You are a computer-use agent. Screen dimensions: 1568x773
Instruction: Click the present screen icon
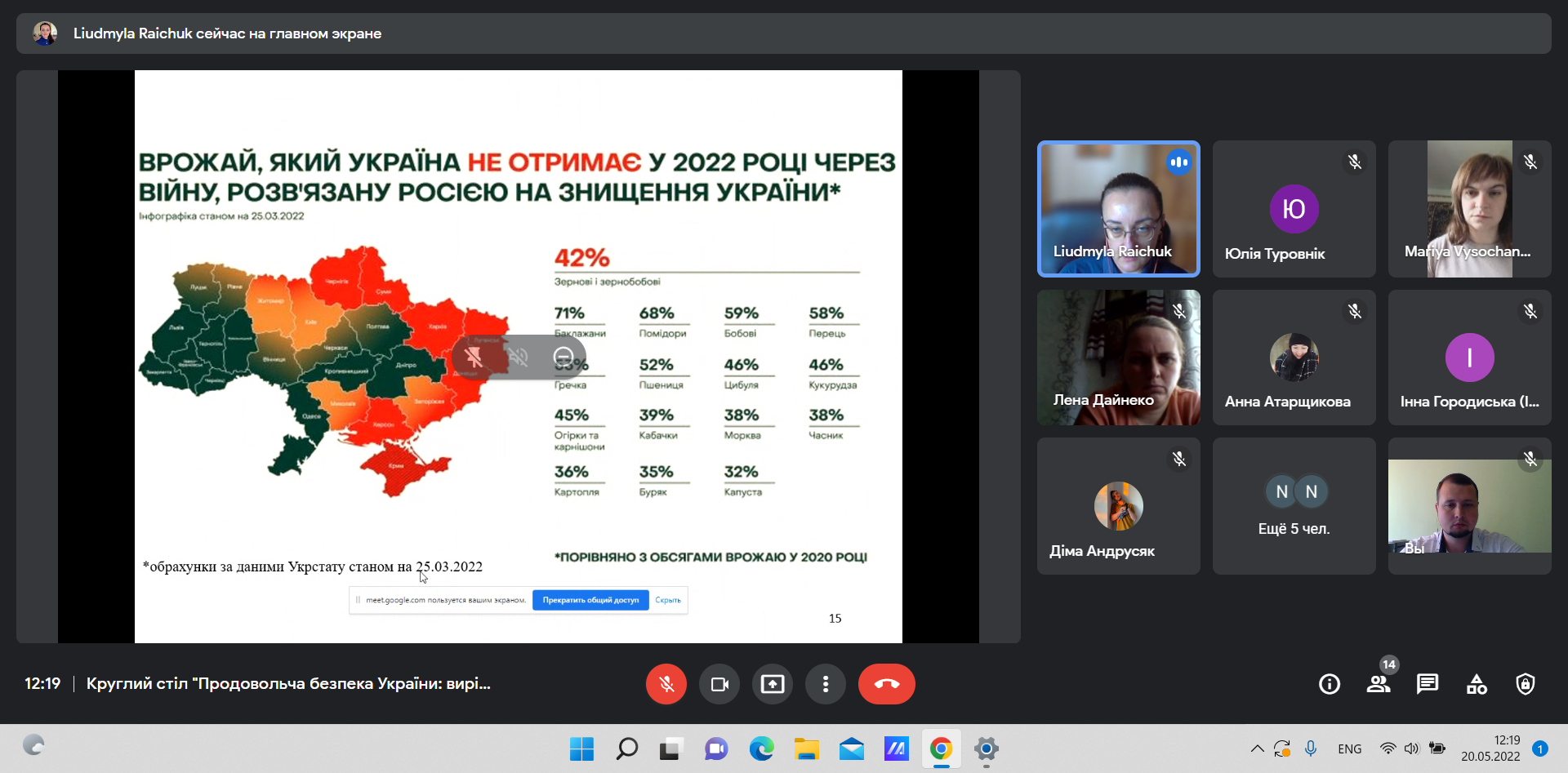[772, 684]
